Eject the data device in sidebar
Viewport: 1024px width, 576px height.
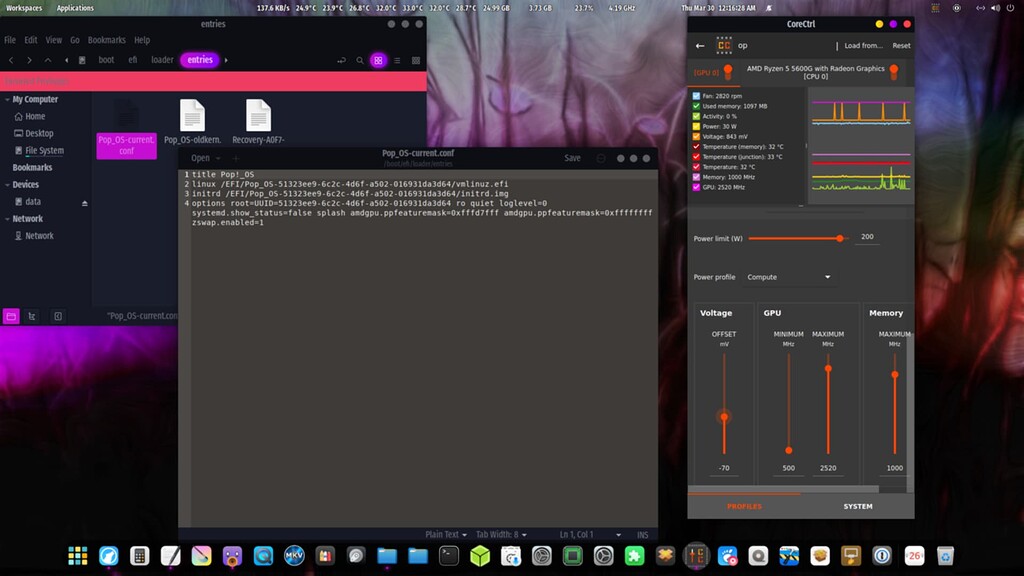tap(85, 203)
